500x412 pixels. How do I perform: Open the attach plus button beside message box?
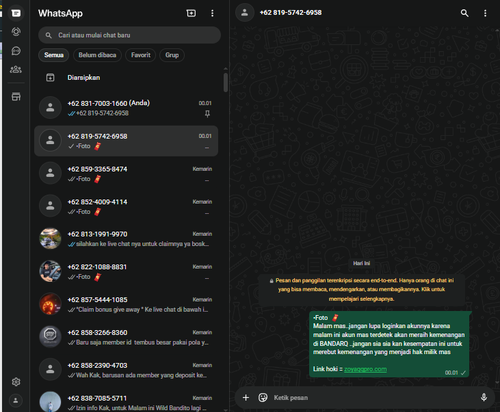[x=246, y=397]
